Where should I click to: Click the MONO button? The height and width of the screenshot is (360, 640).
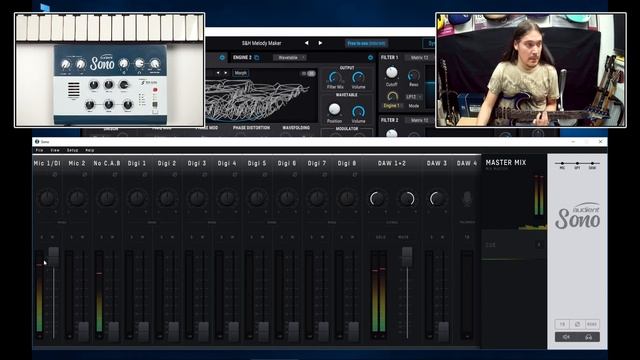click(592, 324)
